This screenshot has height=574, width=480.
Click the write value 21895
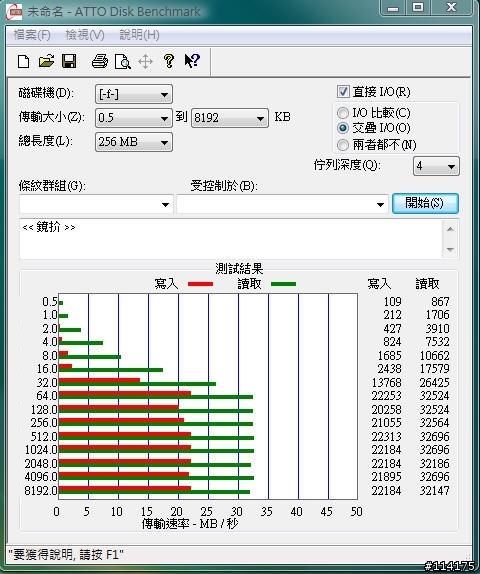tap(386, 477)
